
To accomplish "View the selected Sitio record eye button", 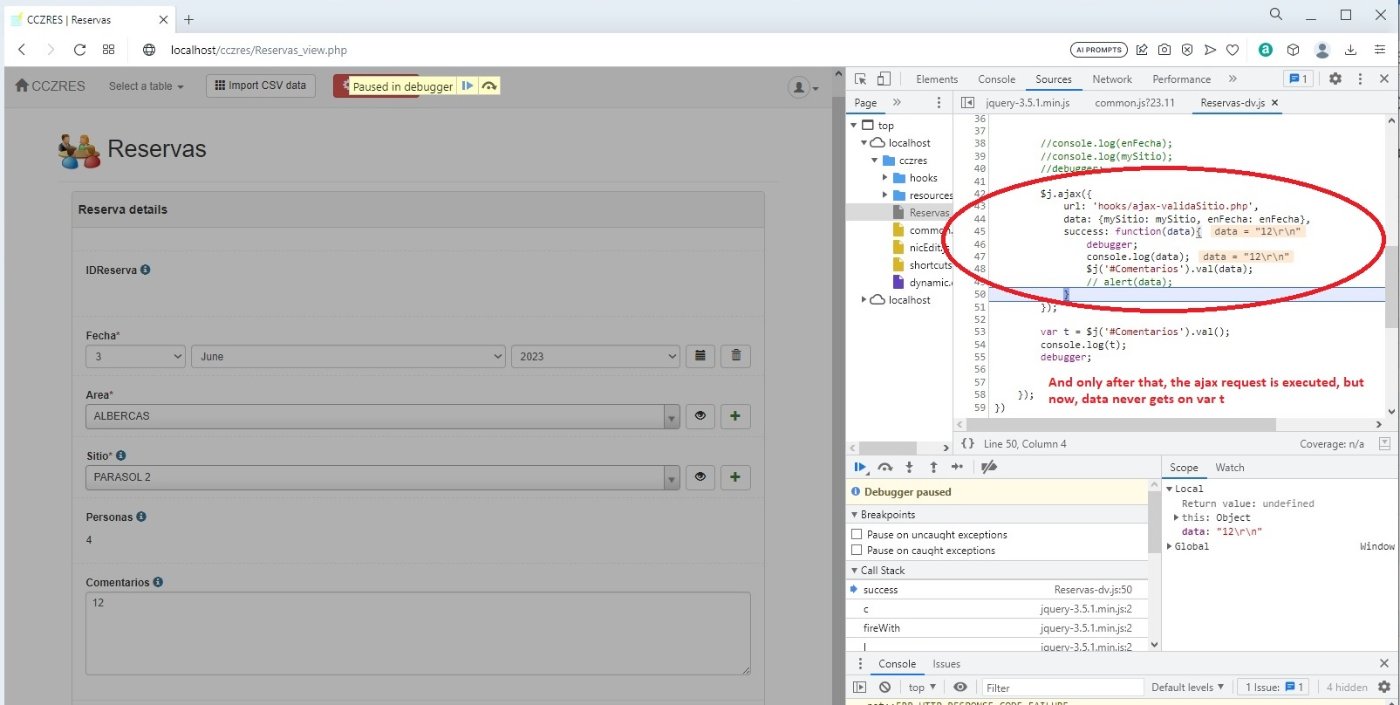I will coord(700,478).
